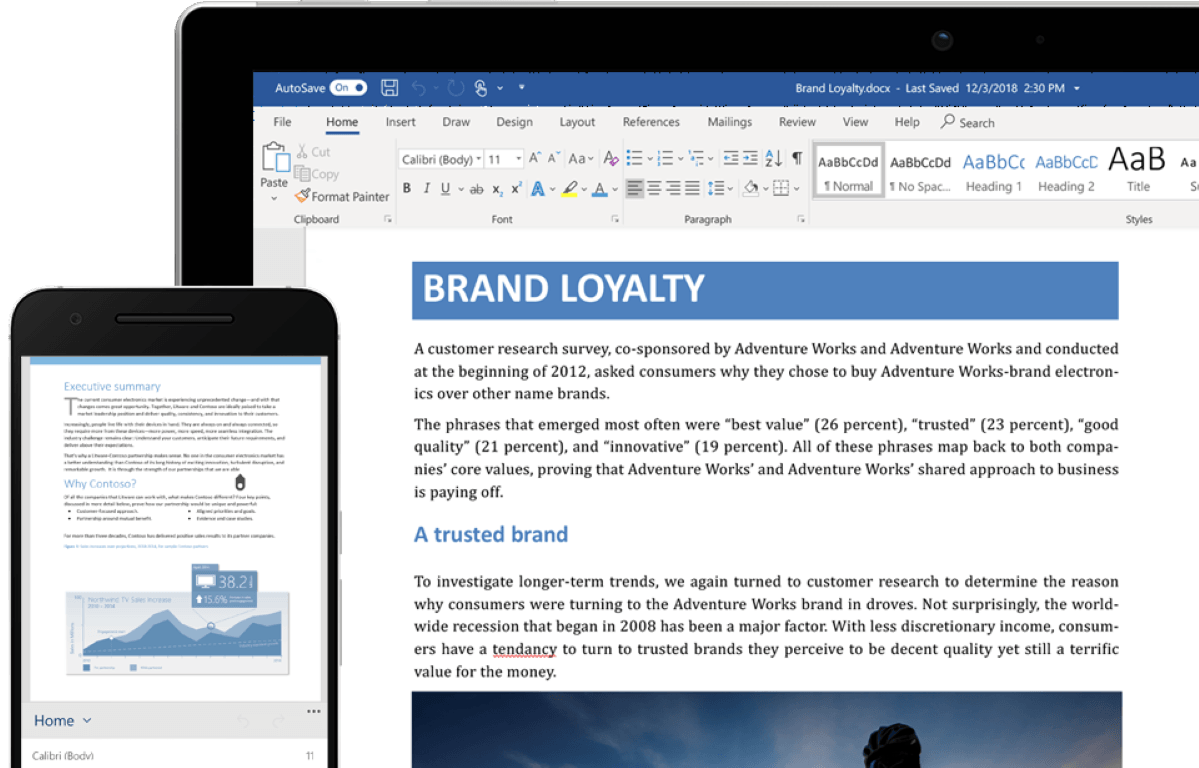
Task: Click the yellow text highlight color
Action: pos(569,189)
